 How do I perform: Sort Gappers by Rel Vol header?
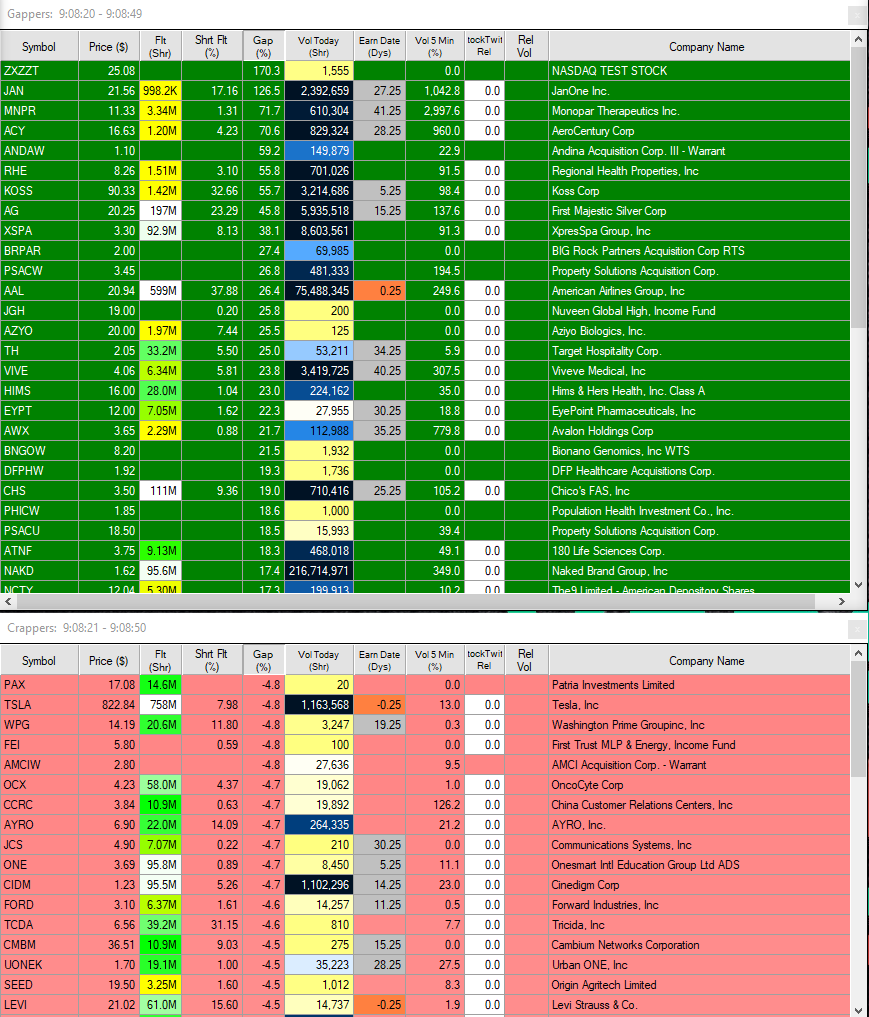pyautogui.click(x=525, y=47)
